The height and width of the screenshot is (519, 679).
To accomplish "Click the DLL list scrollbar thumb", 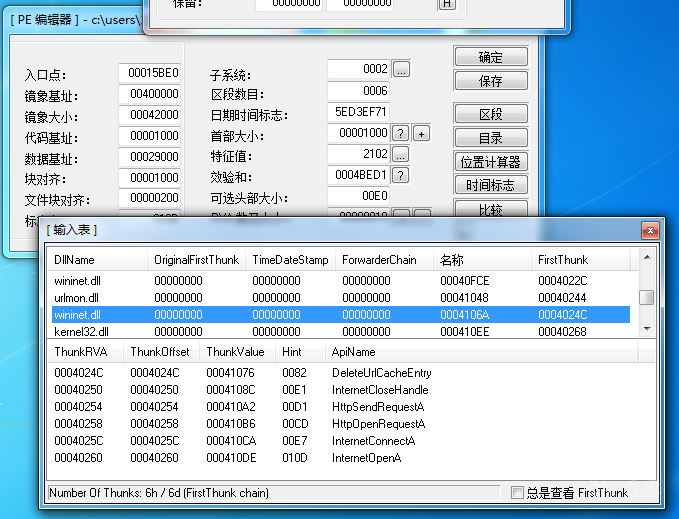I will tap(647, 297).
